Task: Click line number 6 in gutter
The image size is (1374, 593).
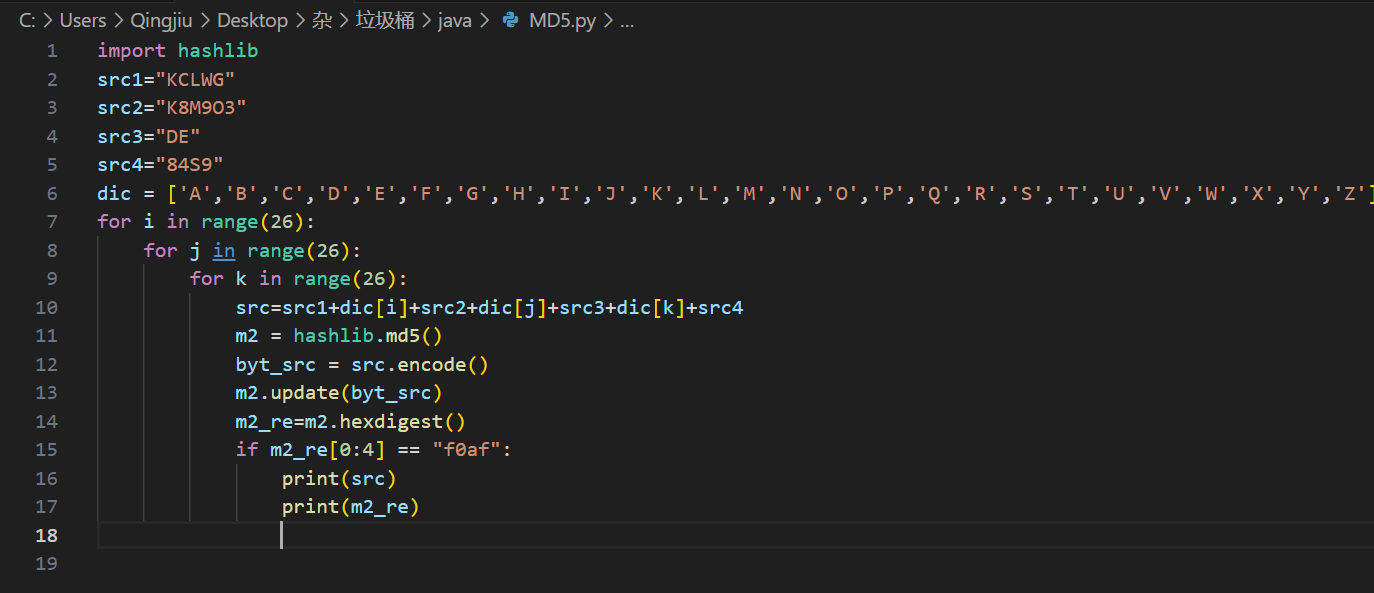Action: point(52,193)
